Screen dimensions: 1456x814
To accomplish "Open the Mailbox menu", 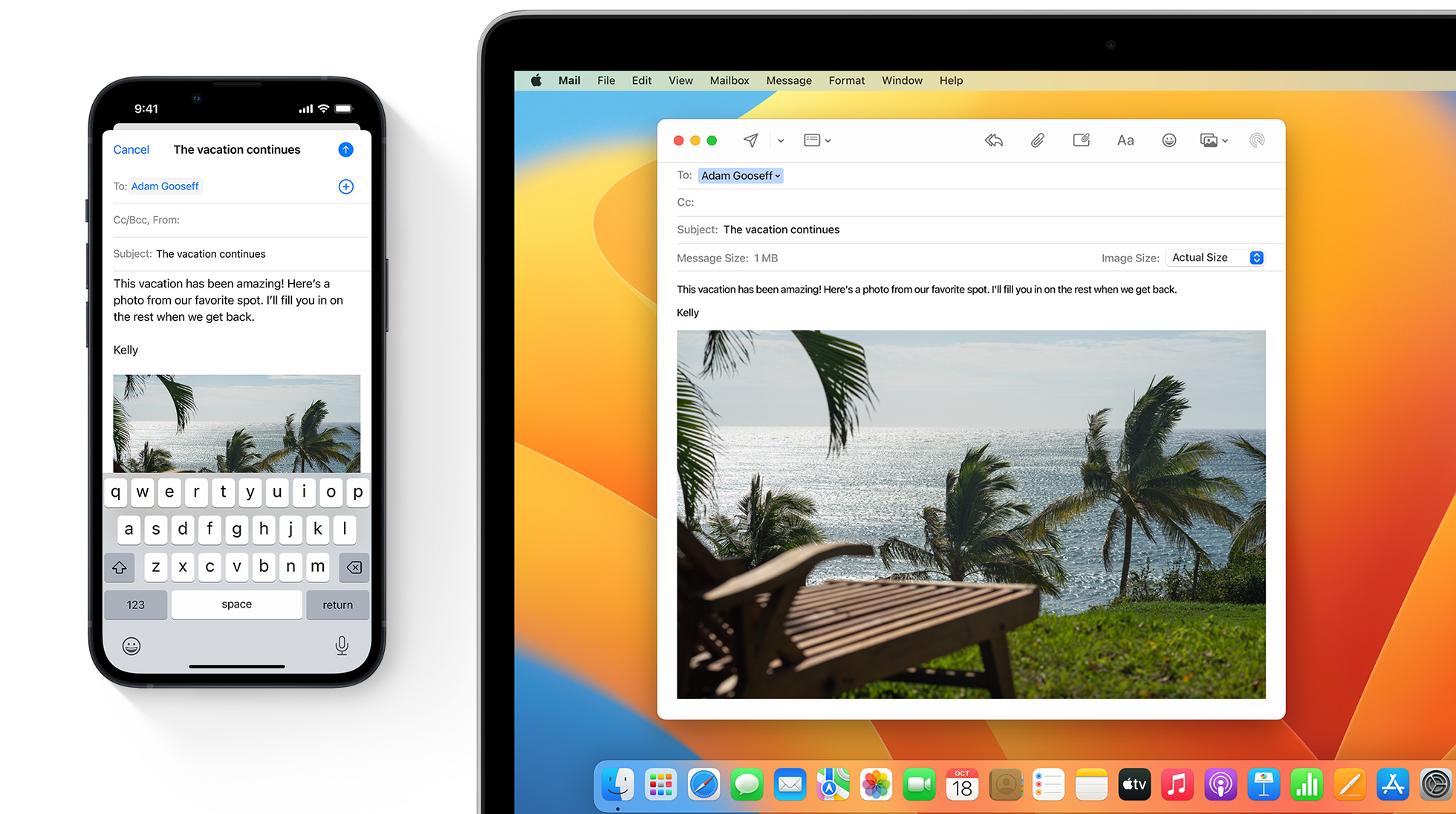I will tap(729, 80).
